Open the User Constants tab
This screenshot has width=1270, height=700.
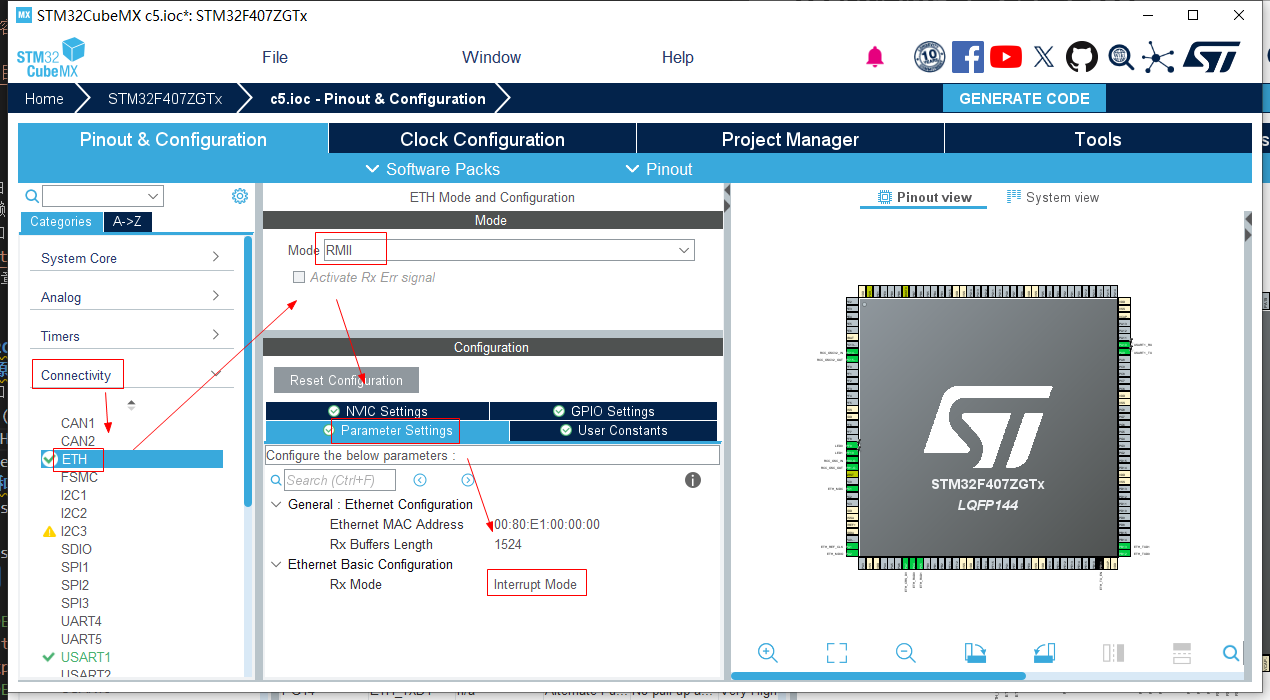click(x=613, y=430)
